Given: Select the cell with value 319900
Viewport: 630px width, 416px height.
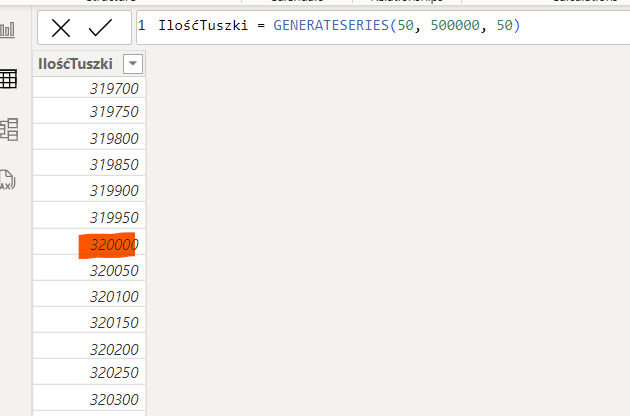Looking at the screenshot, I should pyautogui.click(x=89, y=190).
